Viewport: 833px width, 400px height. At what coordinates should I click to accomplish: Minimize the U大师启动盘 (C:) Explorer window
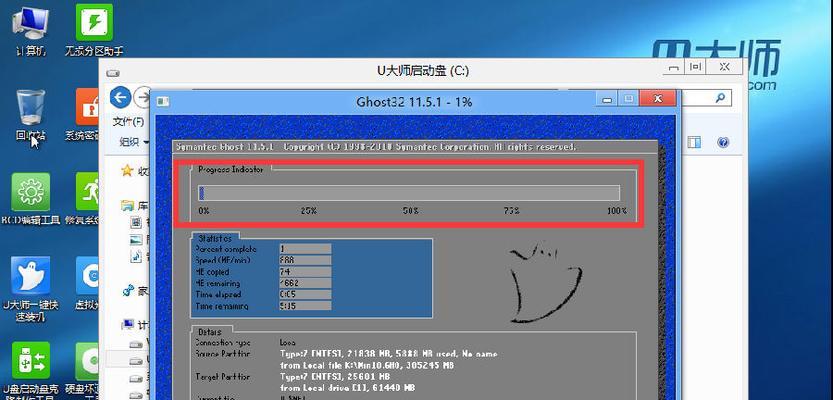pos(674,67)
